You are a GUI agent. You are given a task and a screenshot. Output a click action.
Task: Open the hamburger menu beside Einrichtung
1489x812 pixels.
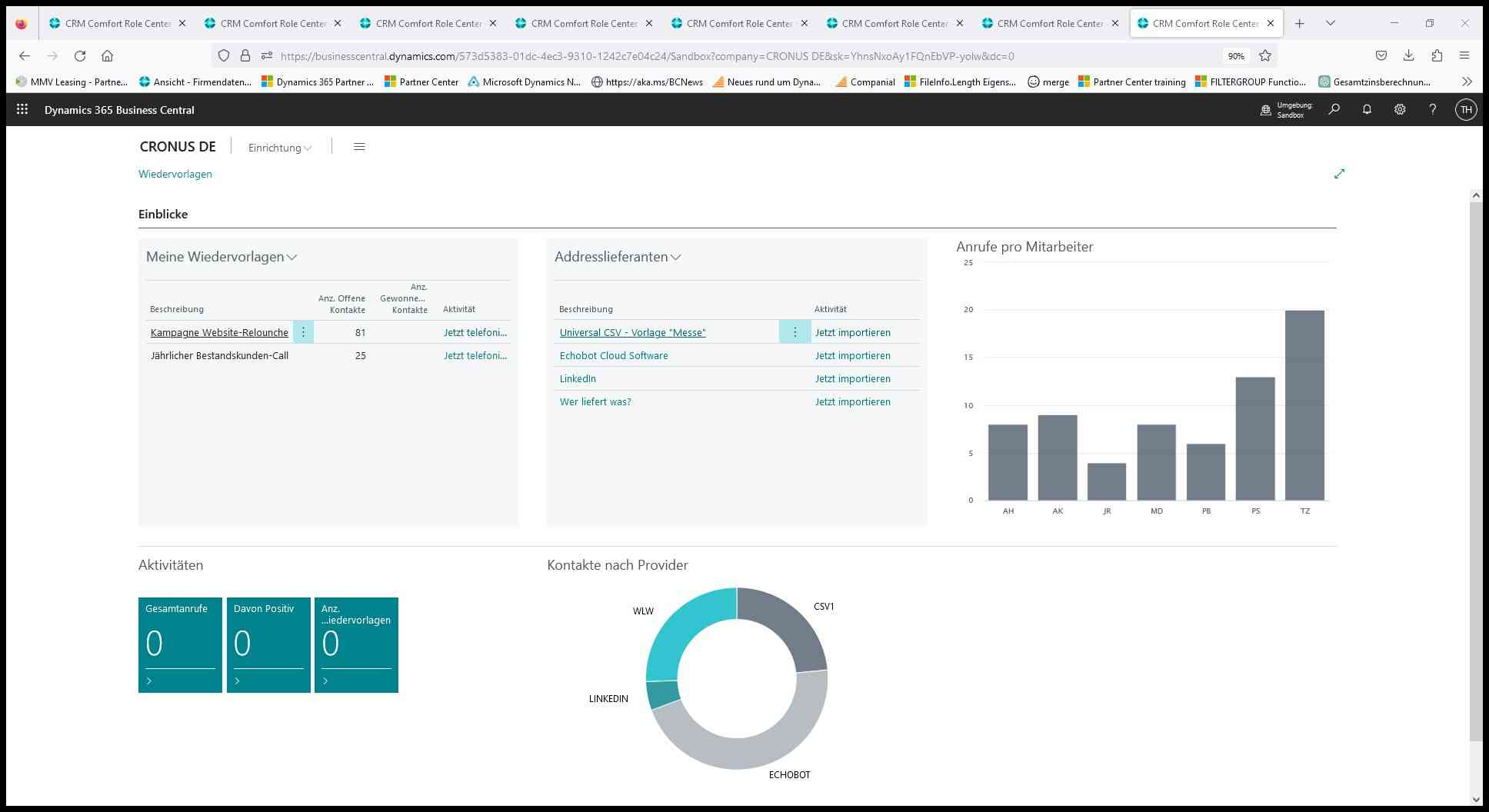pos(358,146)
